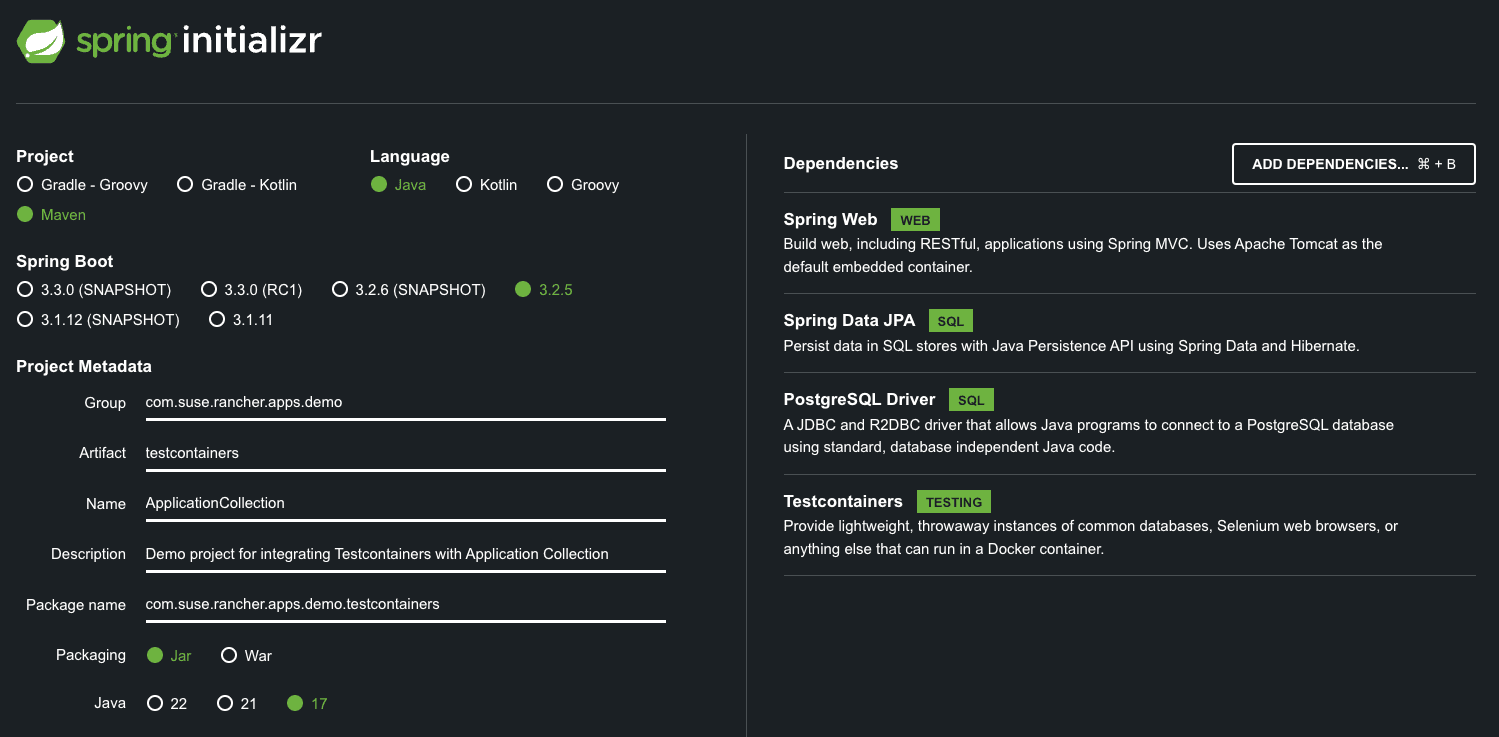
Task: Select Java version 21
Action: [x=225, y=704]
